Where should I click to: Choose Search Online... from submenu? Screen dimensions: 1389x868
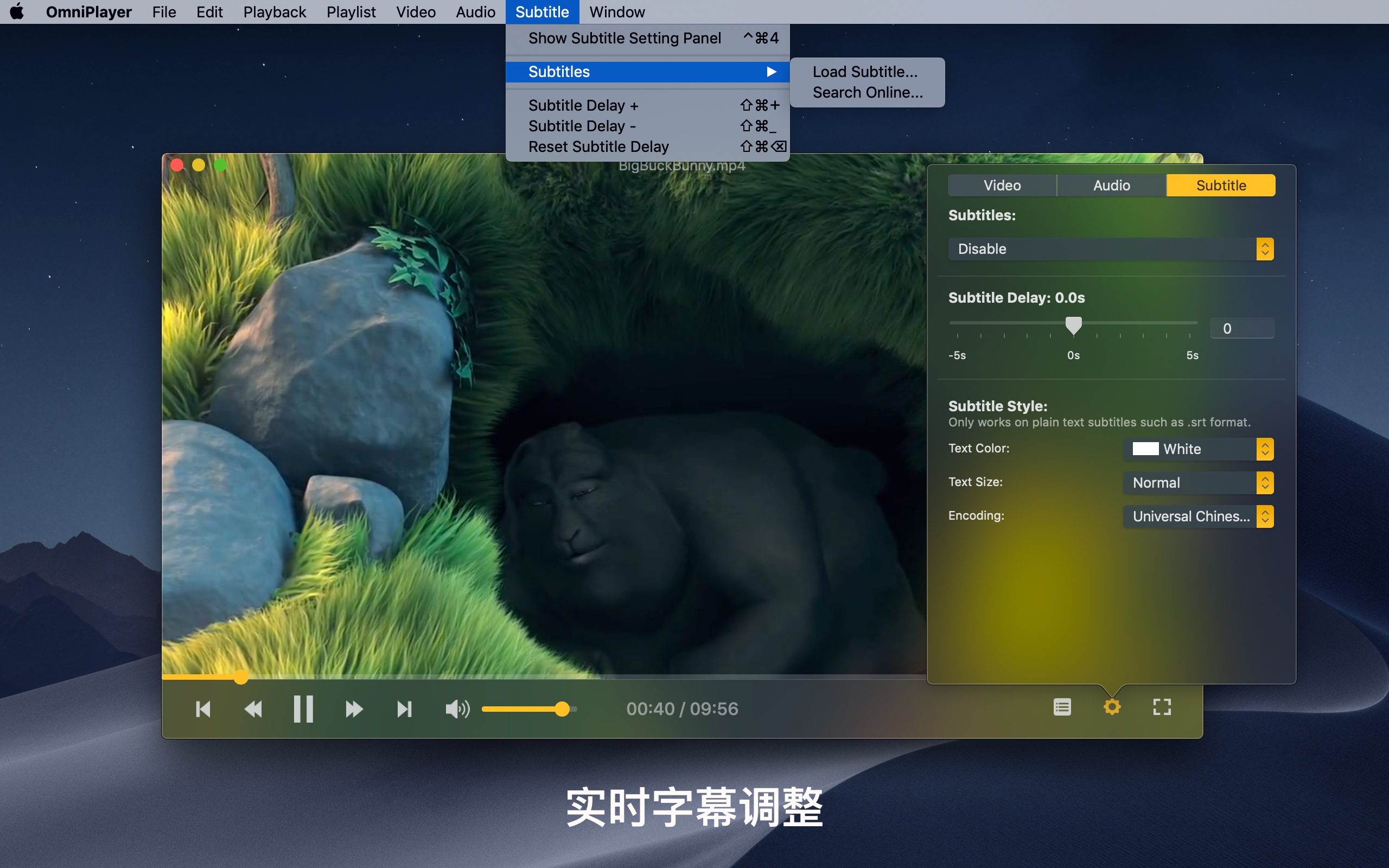click(867, 92)
